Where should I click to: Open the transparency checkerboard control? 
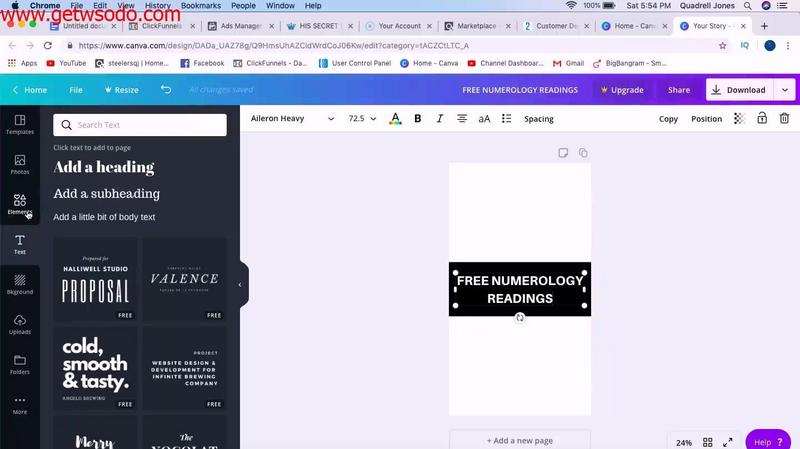tap(739, 118)
